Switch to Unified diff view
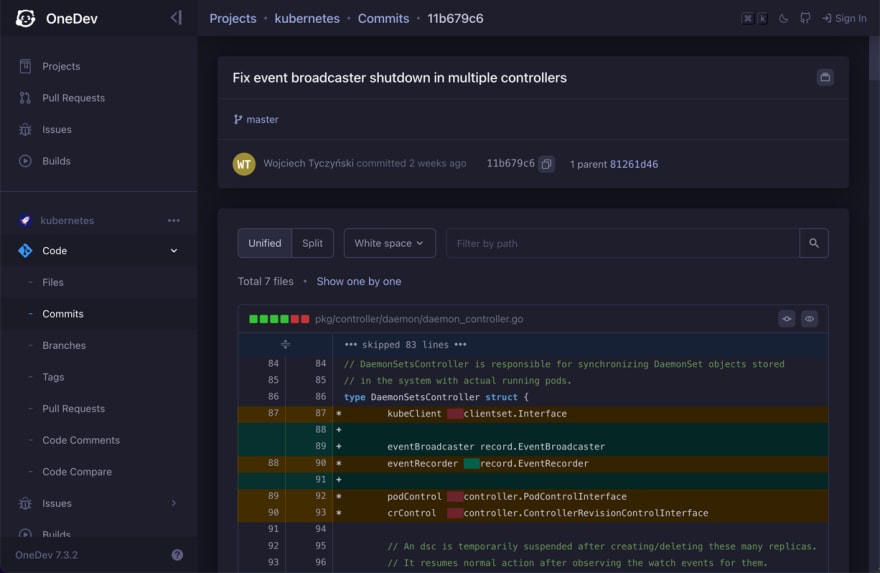This screenshot has width=880, height=573. (265, 243)
